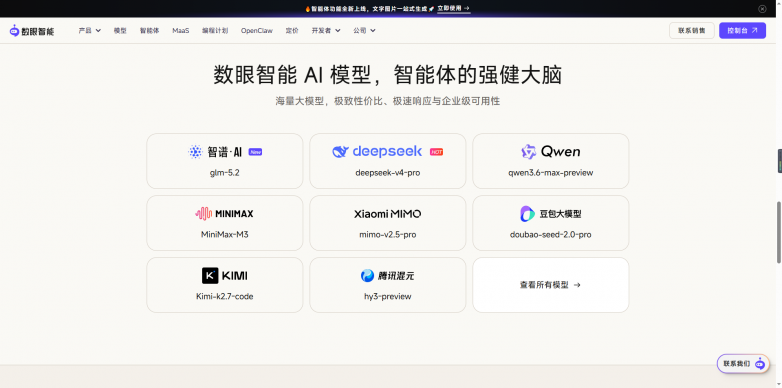Click the 智谱·AI logo icon
Screen dimensions: 782x388
[x=195, y=152]
